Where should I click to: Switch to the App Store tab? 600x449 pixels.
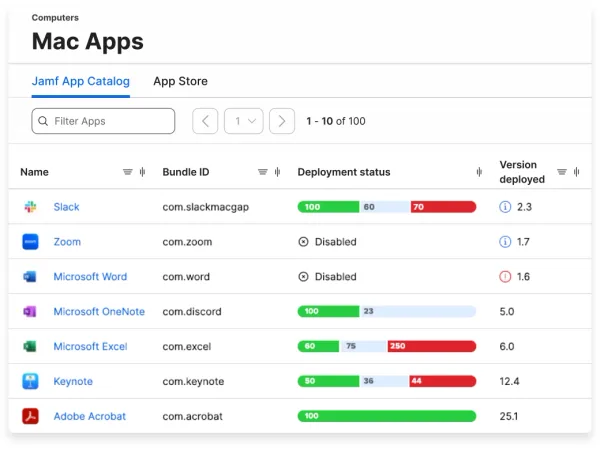click(180, 81)
